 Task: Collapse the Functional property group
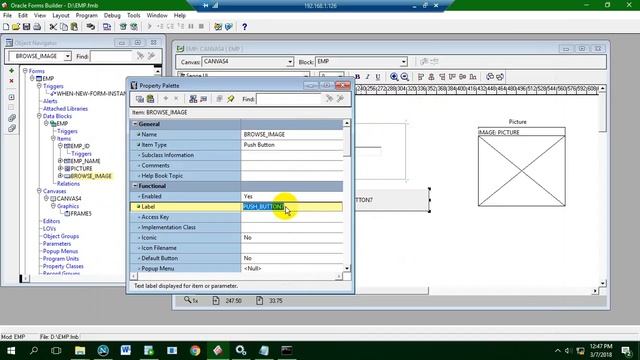point(135,186)
